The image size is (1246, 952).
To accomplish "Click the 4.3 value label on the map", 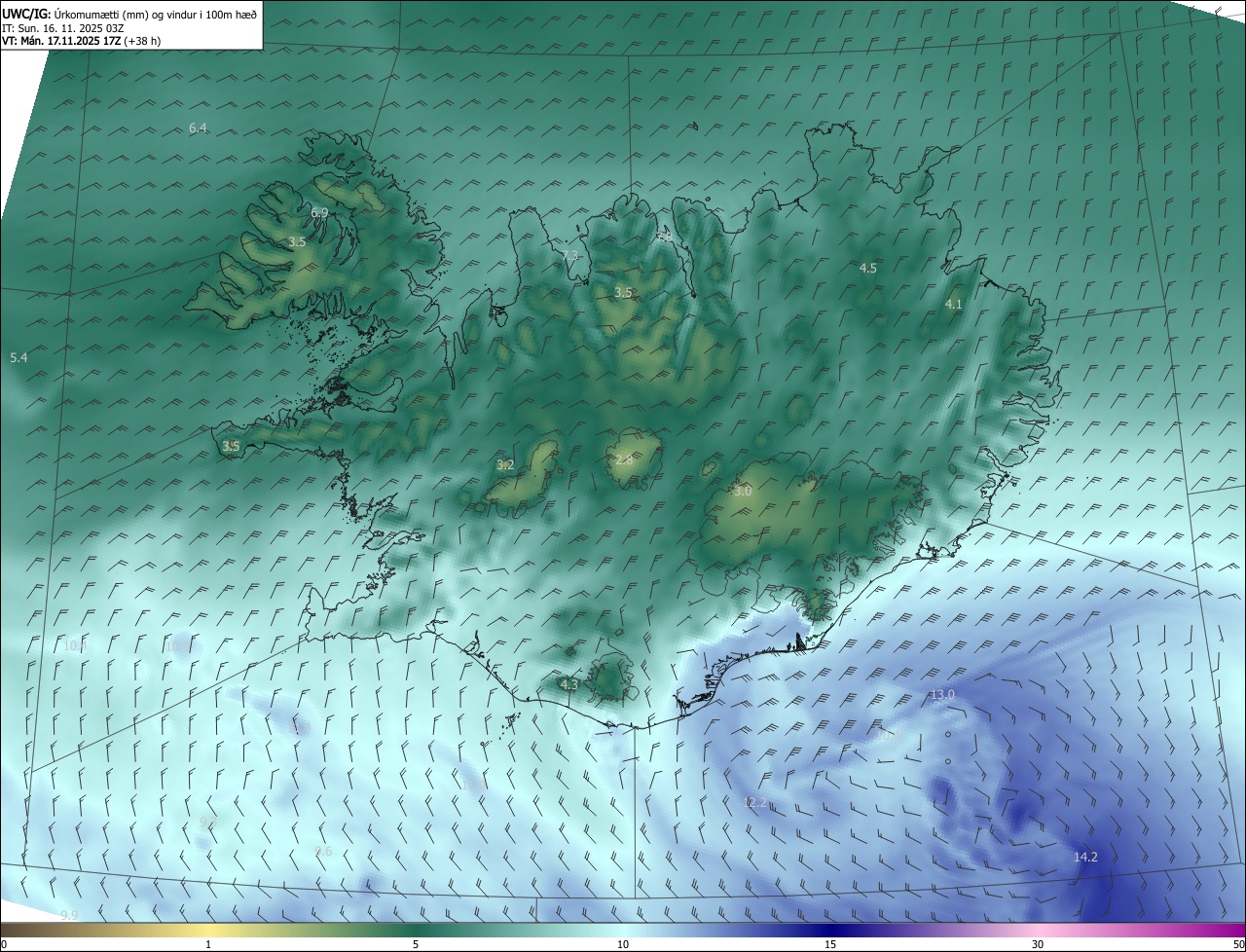I will coord(569,684).
